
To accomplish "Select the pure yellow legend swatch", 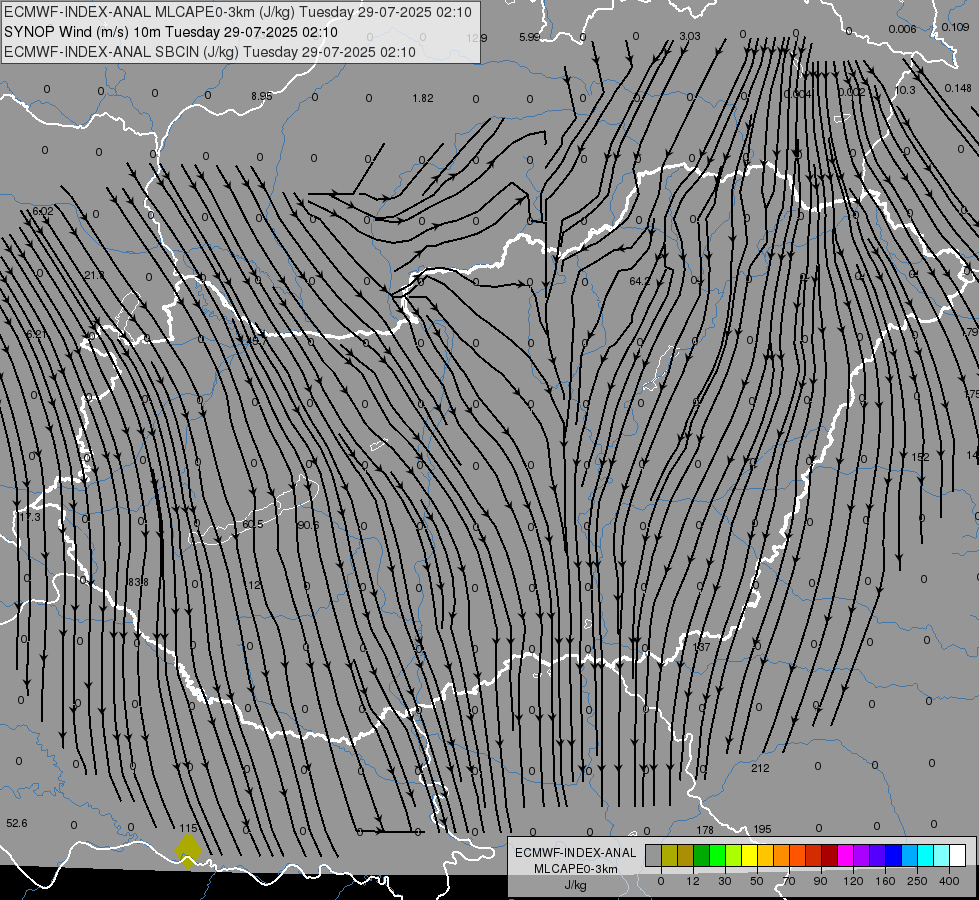I will 749,855.
